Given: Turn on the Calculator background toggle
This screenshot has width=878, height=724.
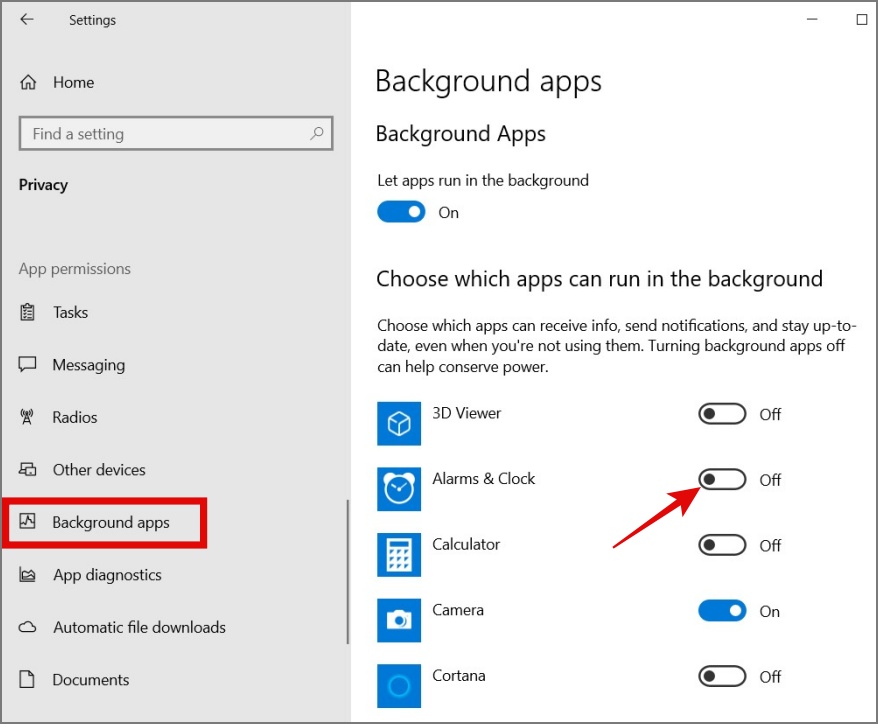Looking at the screenshot, I should coord(722,545).
